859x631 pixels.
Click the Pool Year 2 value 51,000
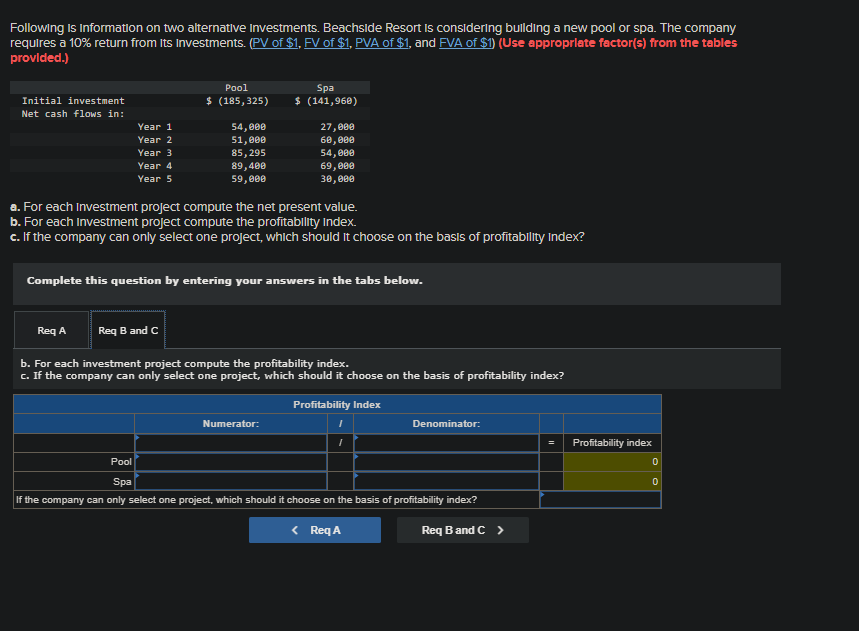point(248,140)
